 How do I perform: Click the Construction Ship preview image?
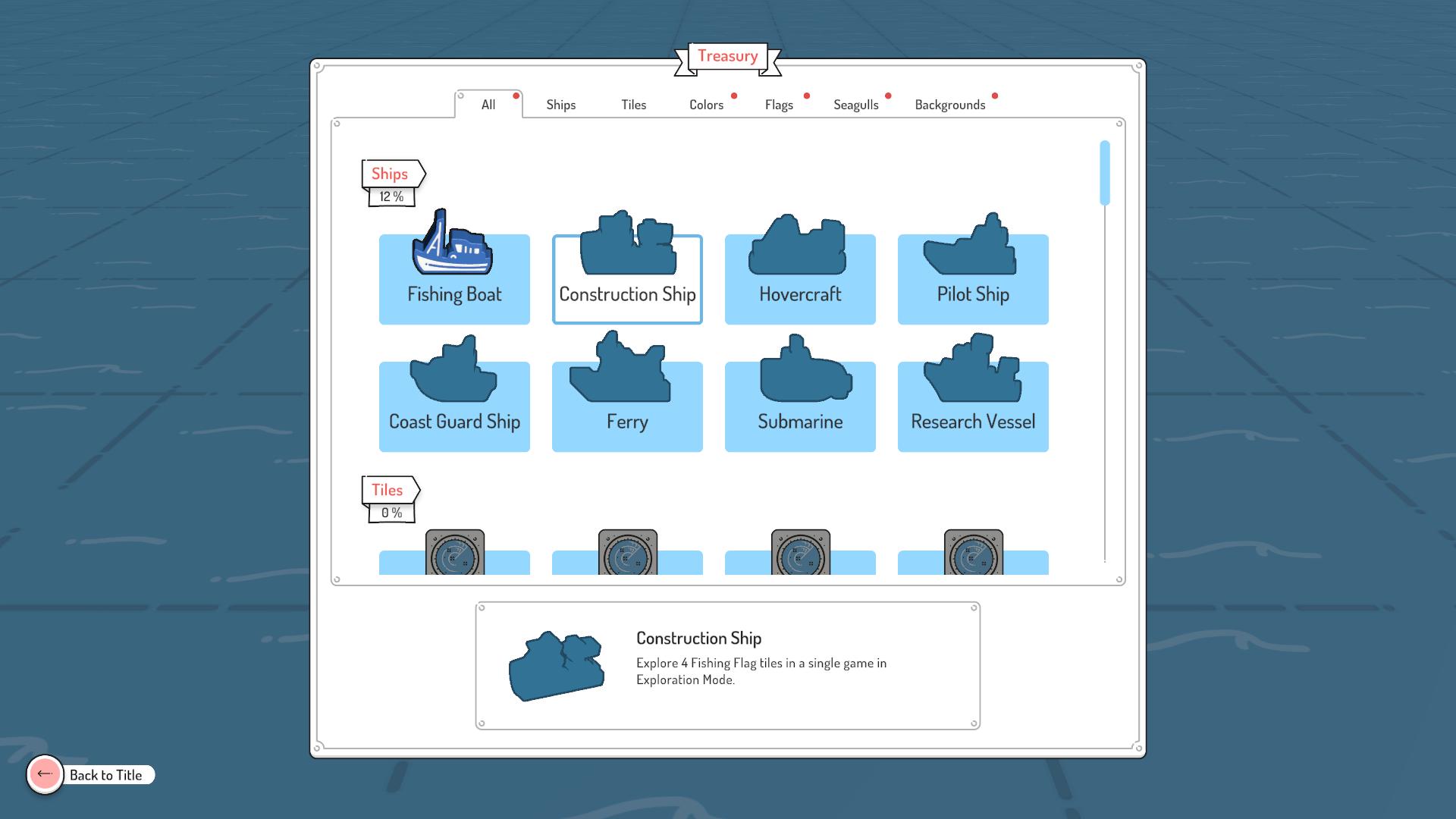556,665
